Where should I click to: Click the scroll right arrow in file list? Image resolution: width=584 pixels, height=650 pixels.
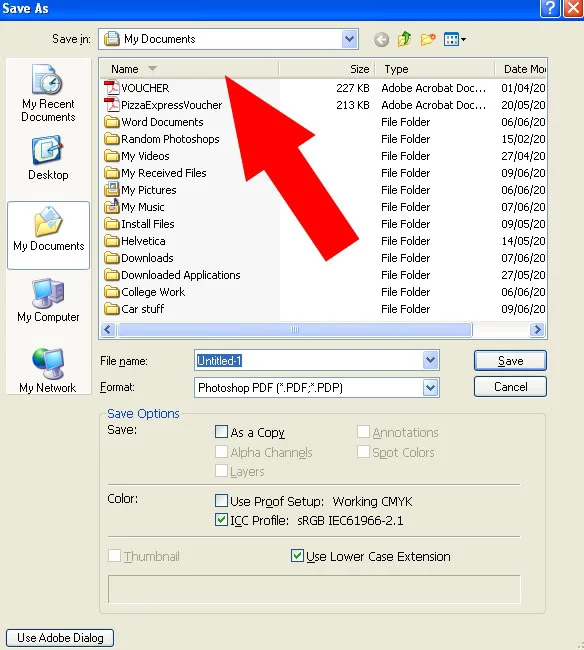point(538,330)
